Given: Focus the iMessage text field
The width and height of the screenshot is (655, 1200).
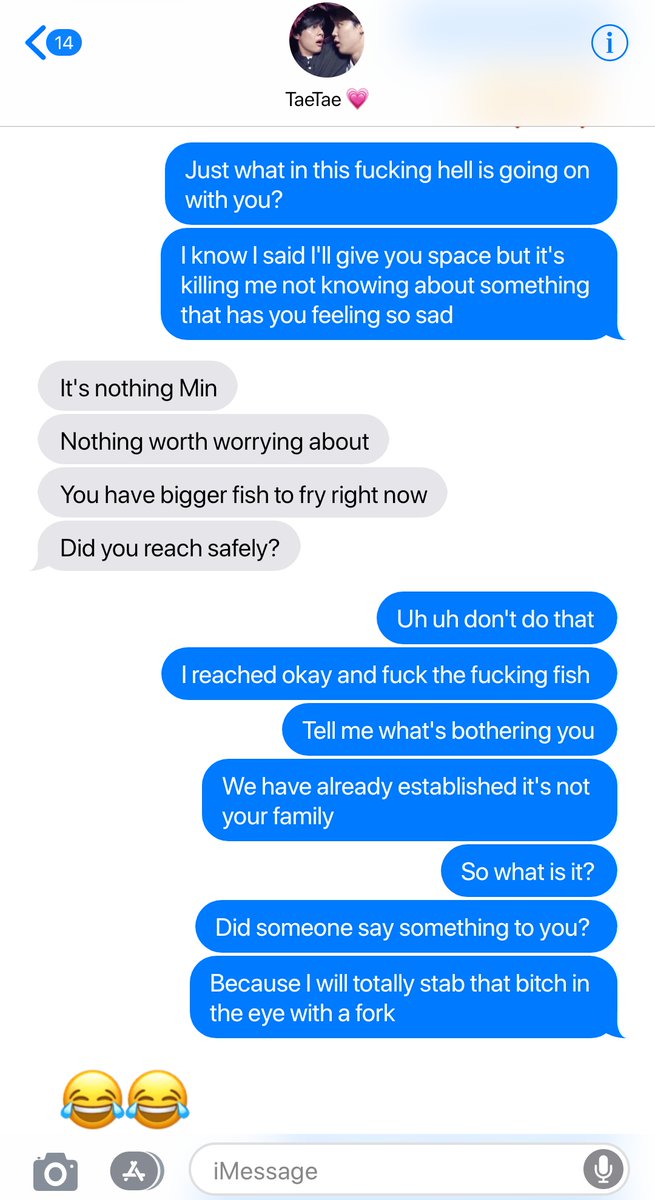Looking at the screenshot, I should 409,1170.
